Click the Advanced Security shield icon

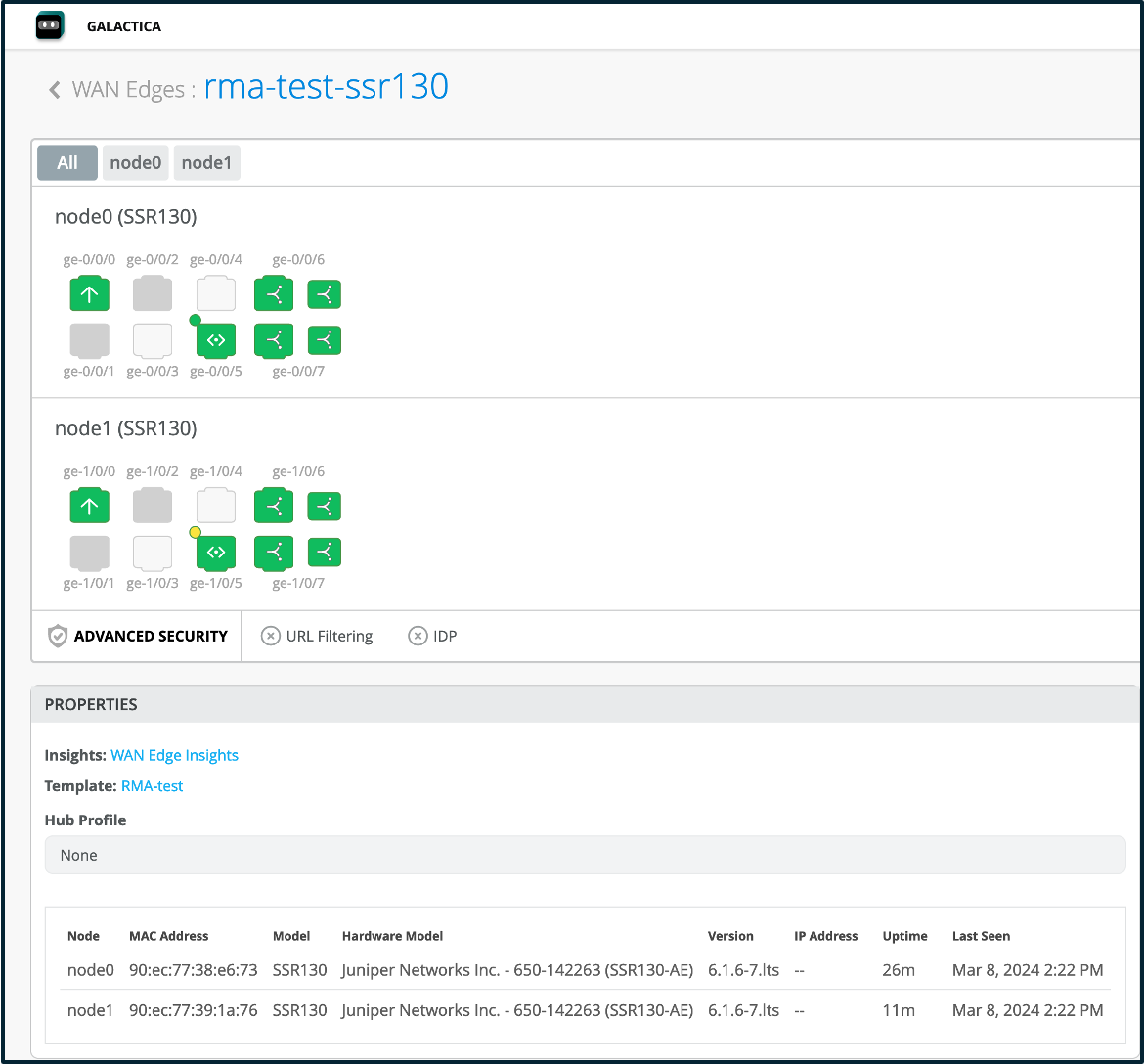click(58, 636)
